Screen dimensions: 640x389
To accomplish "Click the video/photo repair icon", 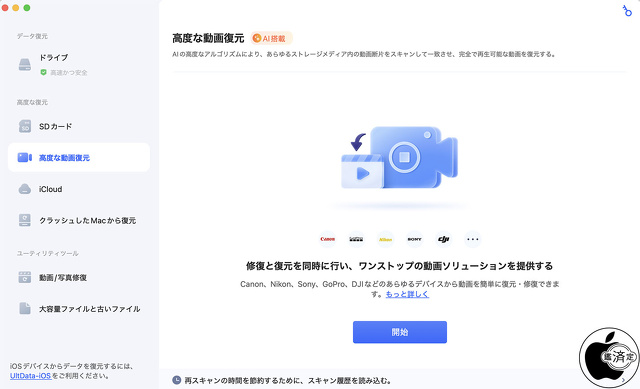I will coord(25,277).
